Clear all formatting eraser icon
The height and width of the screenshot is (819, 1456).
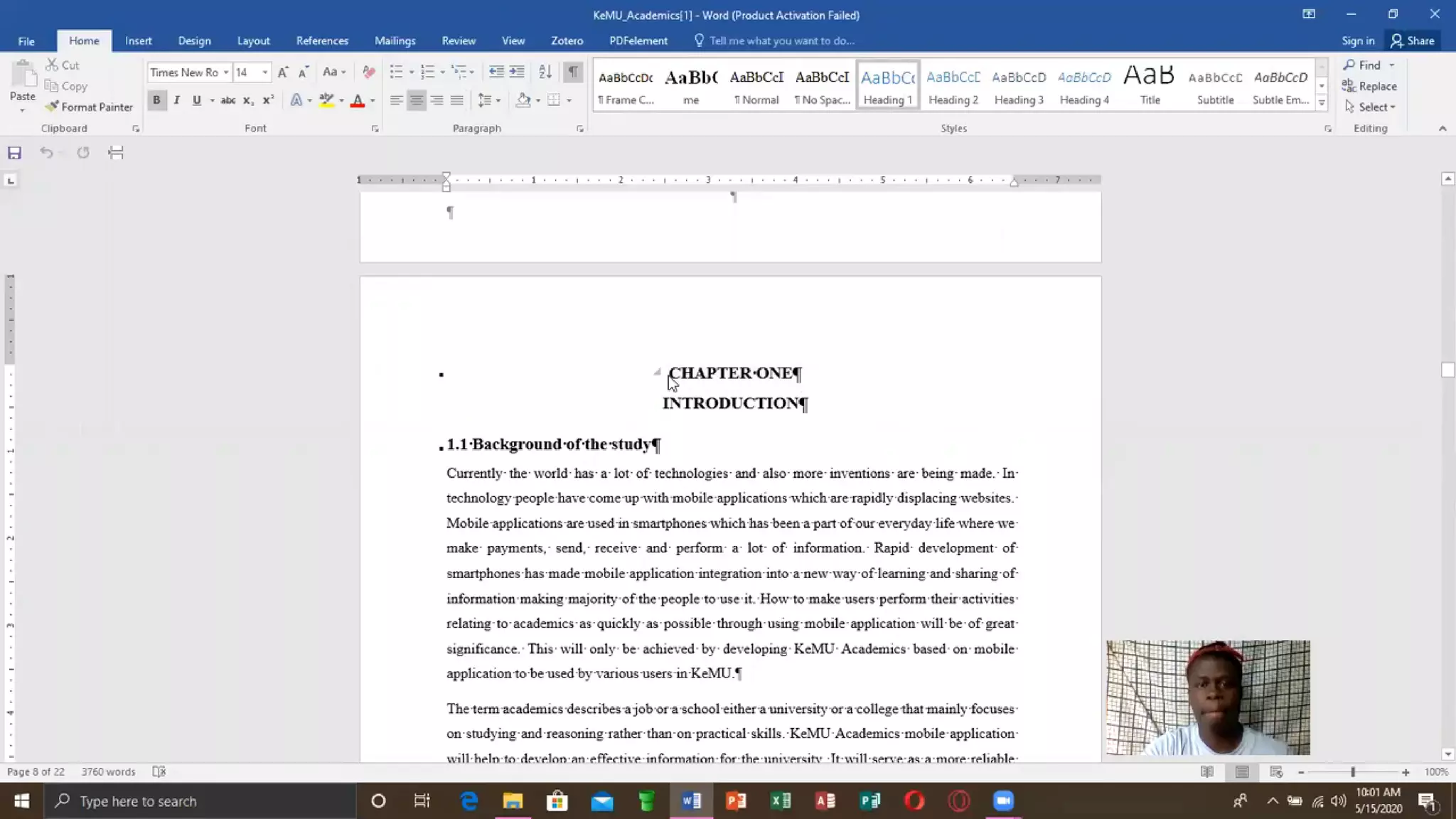368,72
